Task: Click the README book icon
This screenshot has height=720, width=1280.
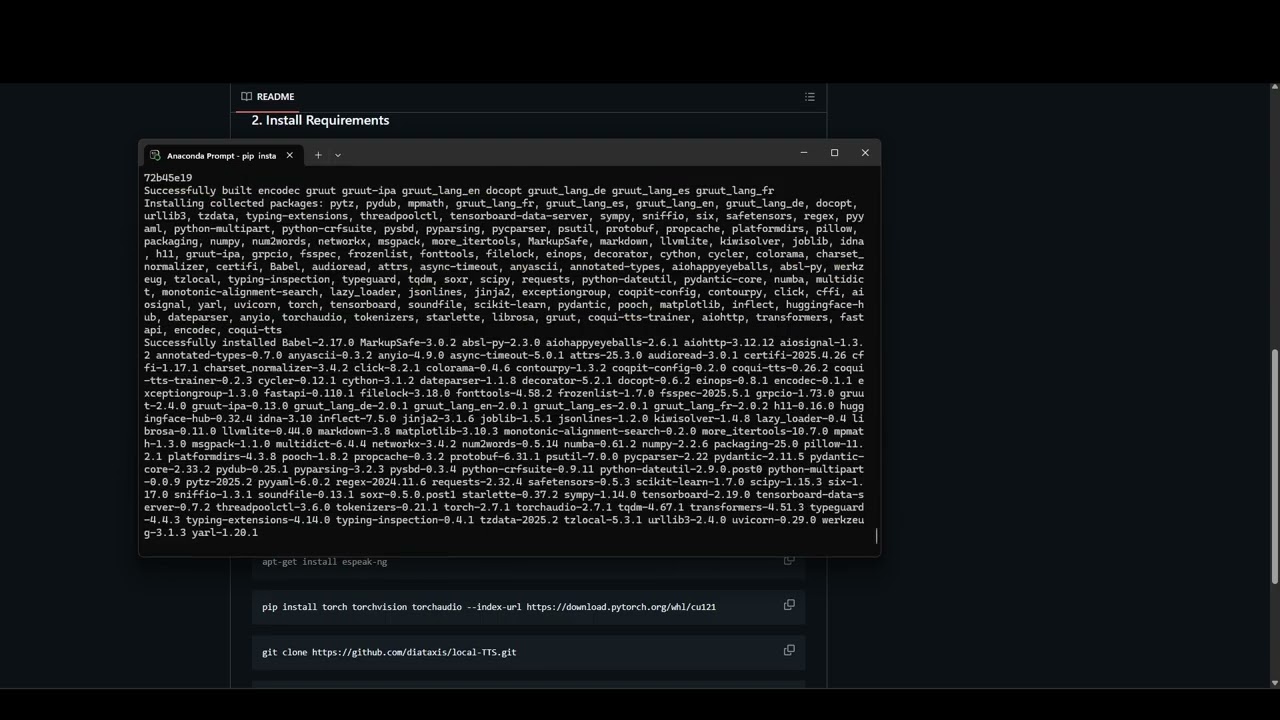Action: pos(246,97)
